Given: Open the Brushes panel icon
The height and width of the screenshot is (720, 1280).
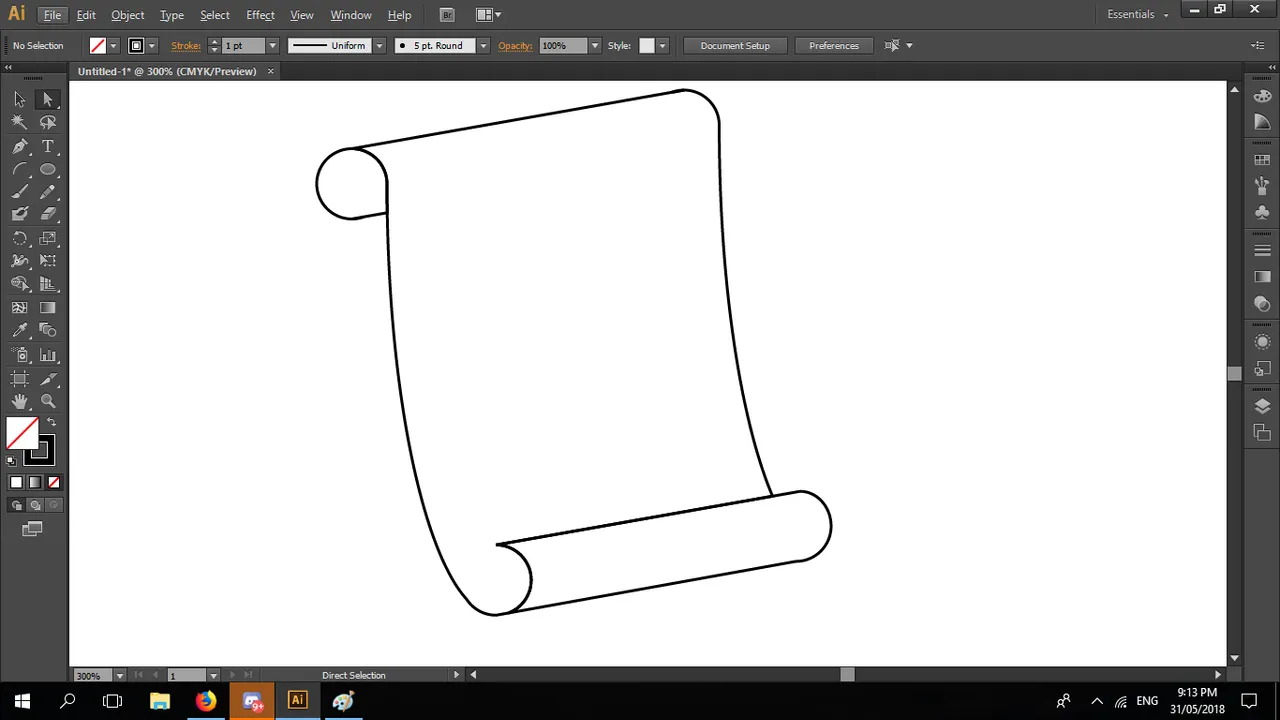Looking at the screenshot, I should pyautogui.click(x=1262, y=186).
